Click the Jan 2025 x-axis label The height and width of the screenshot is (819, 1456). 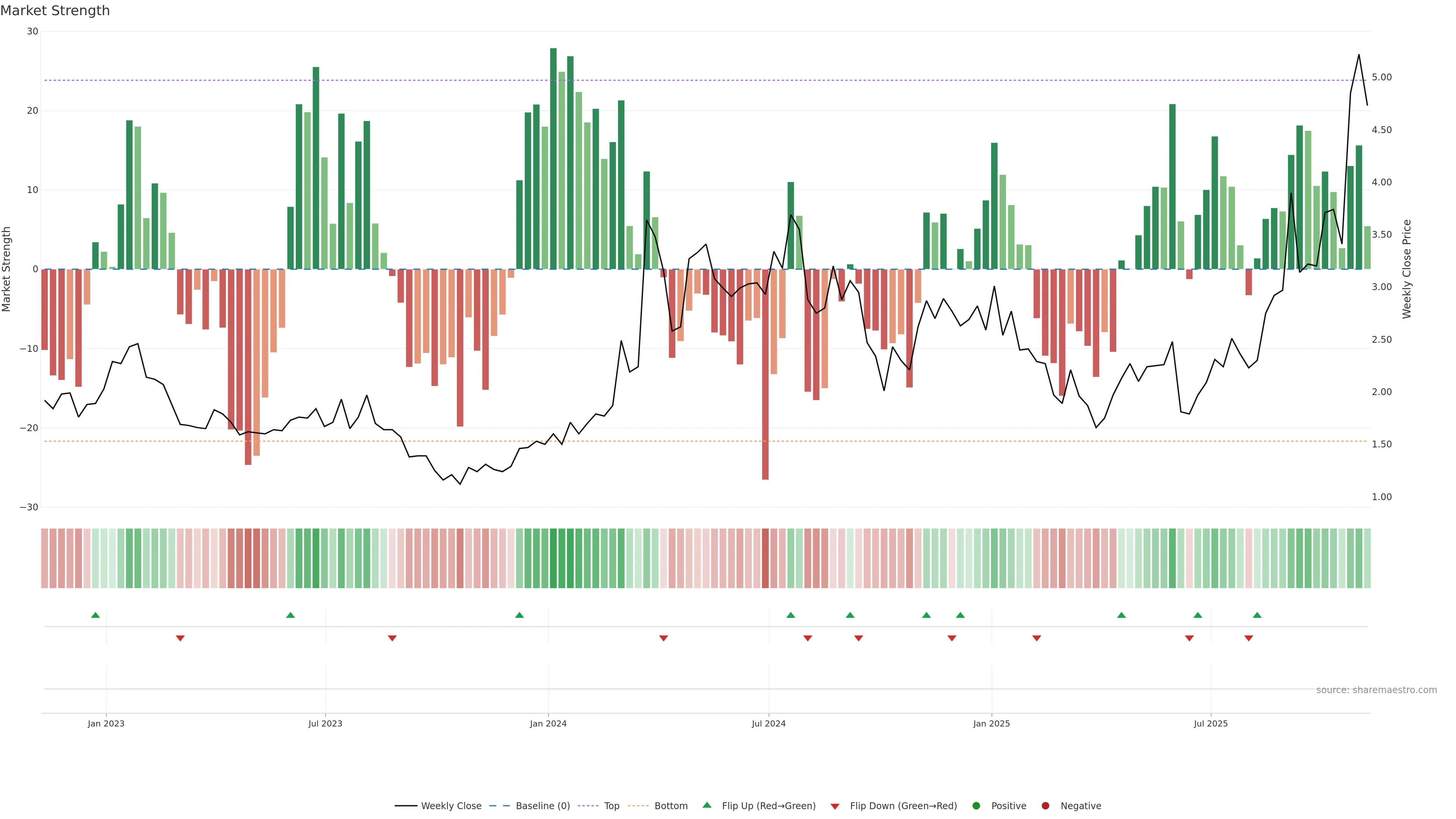[x=992, y=723]
